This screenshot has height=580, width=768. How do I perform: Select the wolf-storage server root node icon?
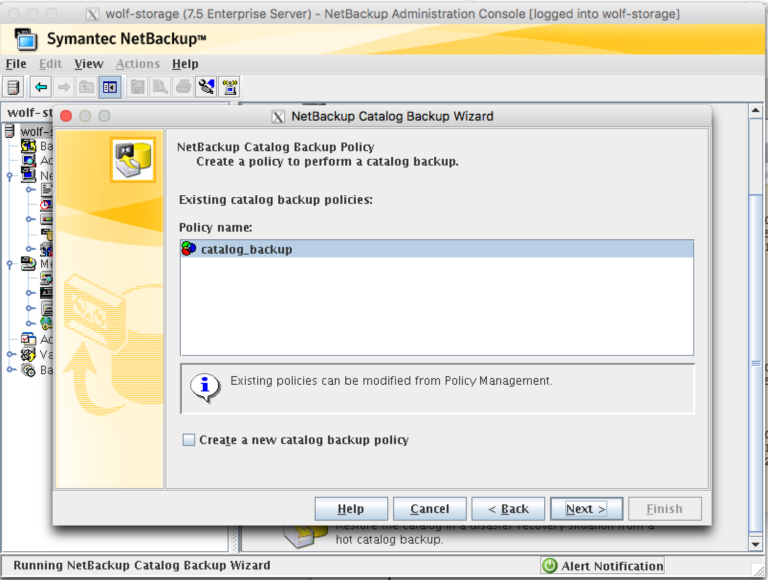10,131
